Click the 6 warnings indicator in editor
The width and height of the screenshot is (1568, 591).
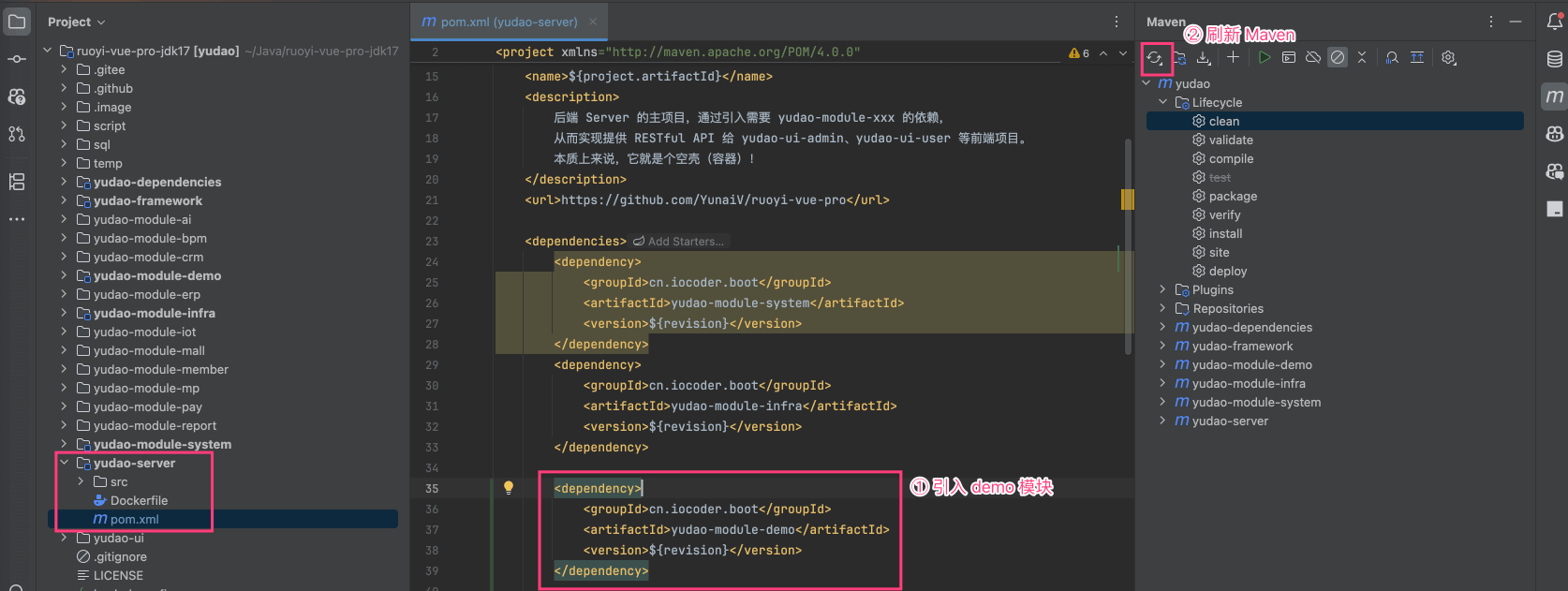click(x=1079, y=53)
